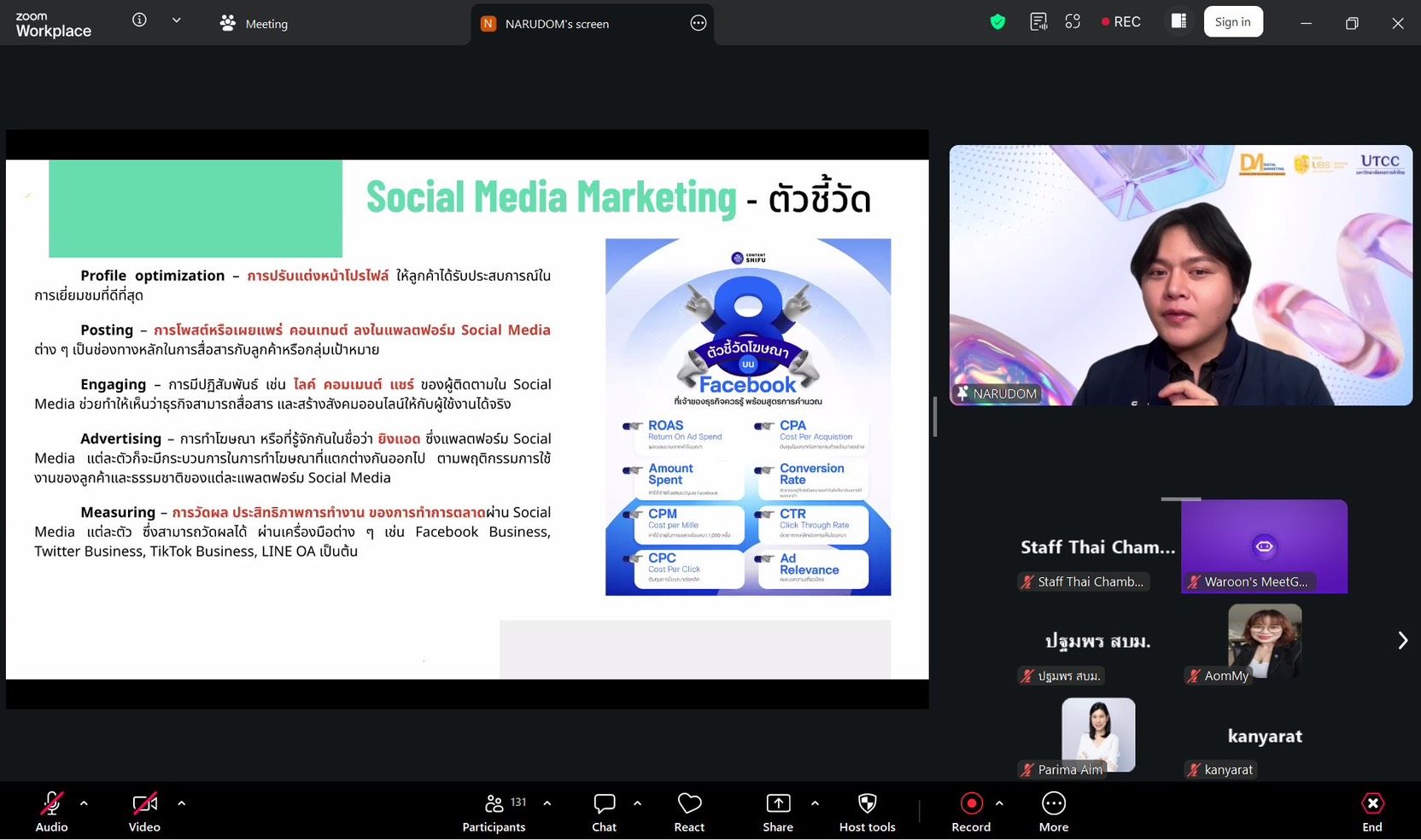This screenshot has height=840, width=1421.
Task: Click the Measuring heading on slide
Action: click(x=118, y=512)
